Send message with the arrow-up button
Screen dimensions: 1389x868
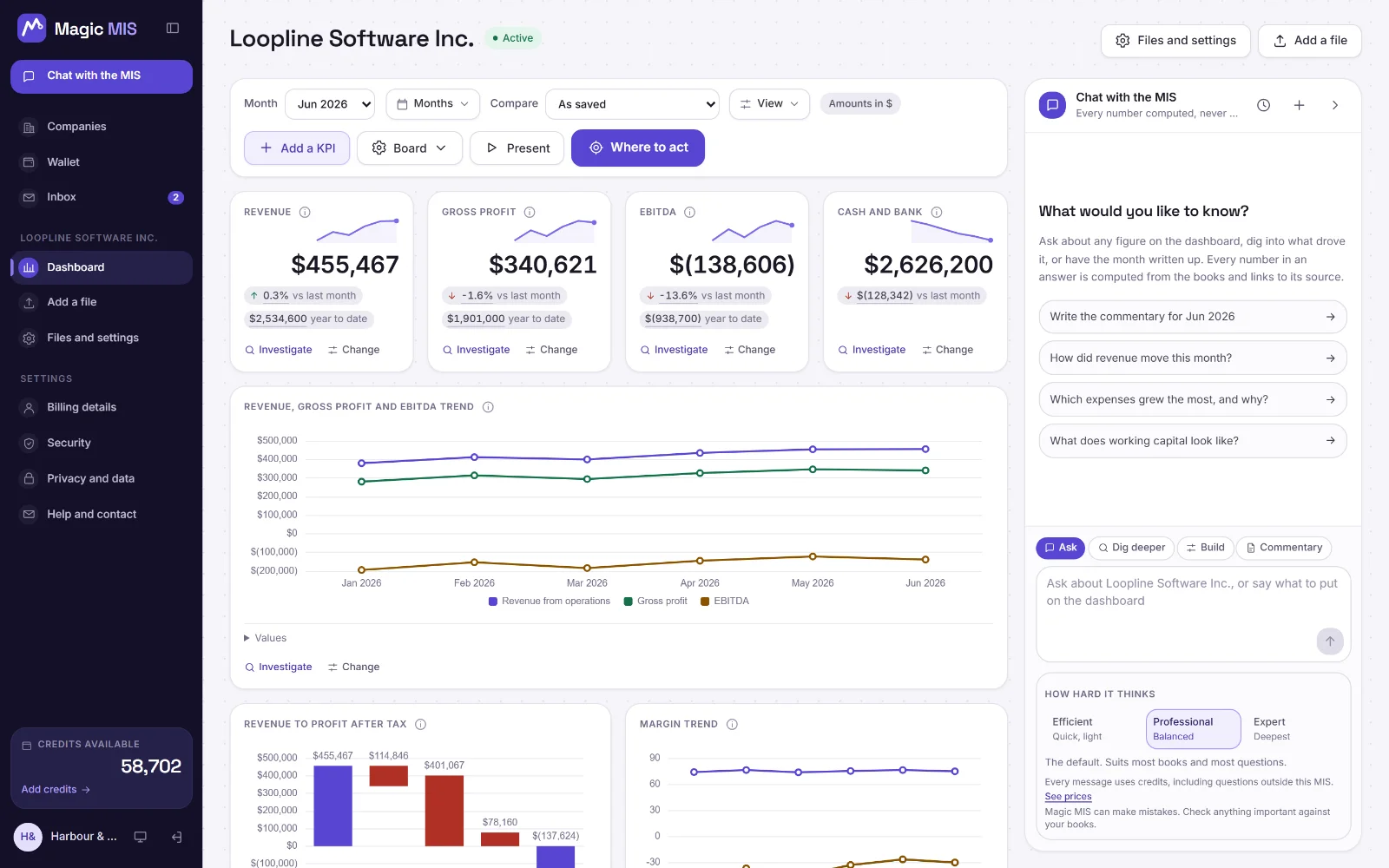(x=1330, y=641)
